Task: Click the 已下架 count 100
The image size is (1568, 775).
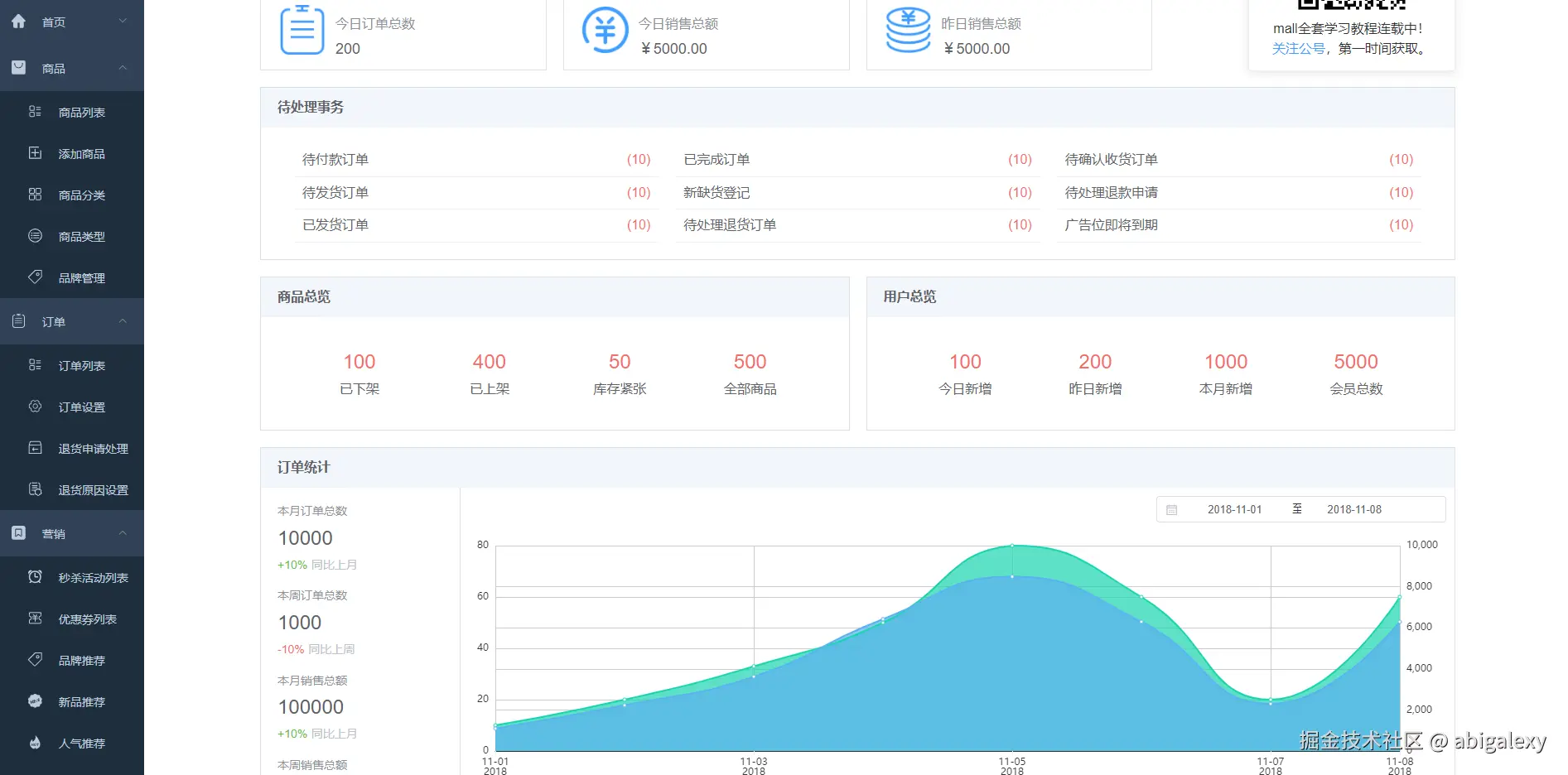Action: (359, 362)
